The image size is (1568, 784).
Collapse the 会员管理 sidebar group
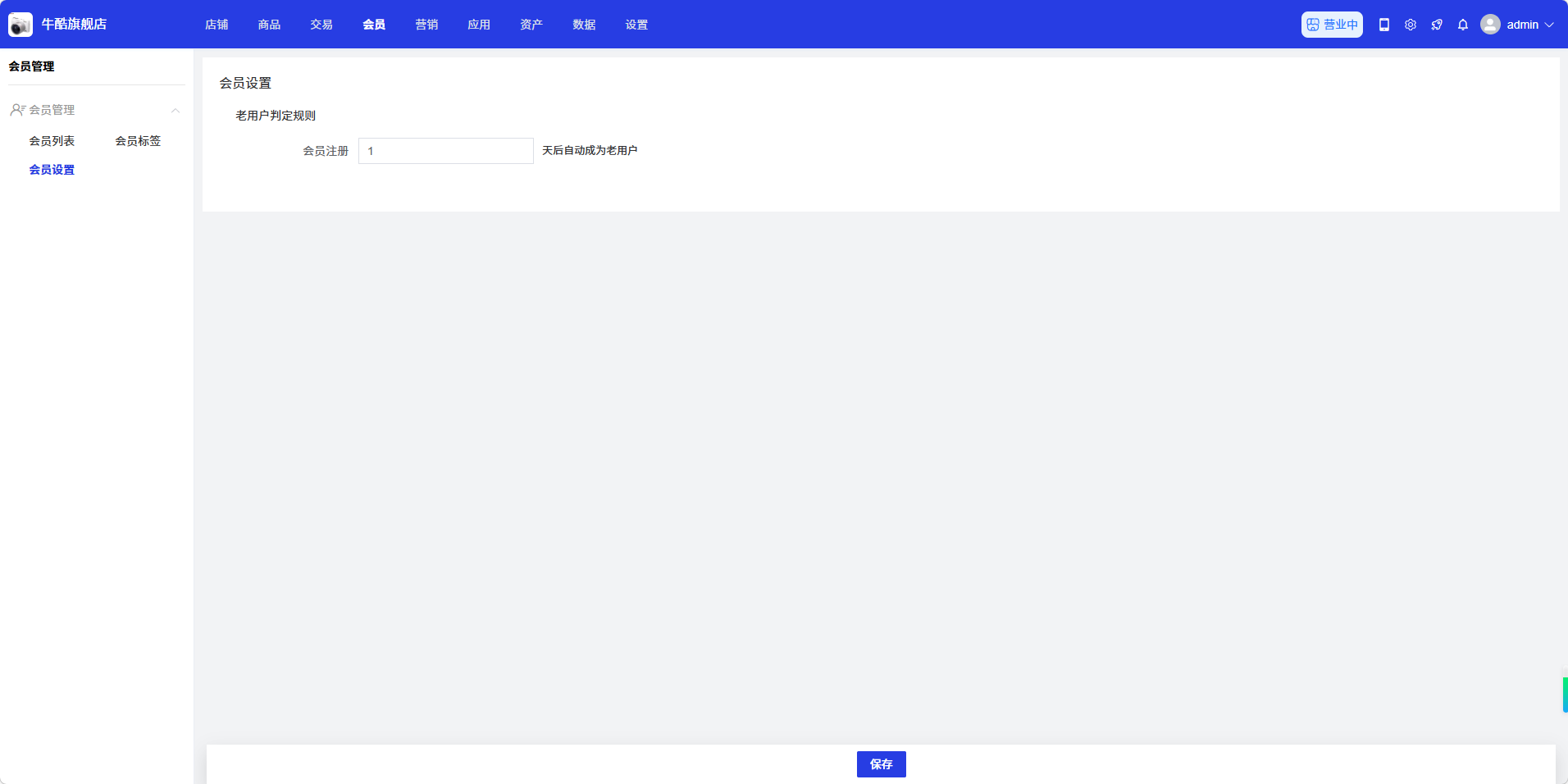tap(95, 110)
